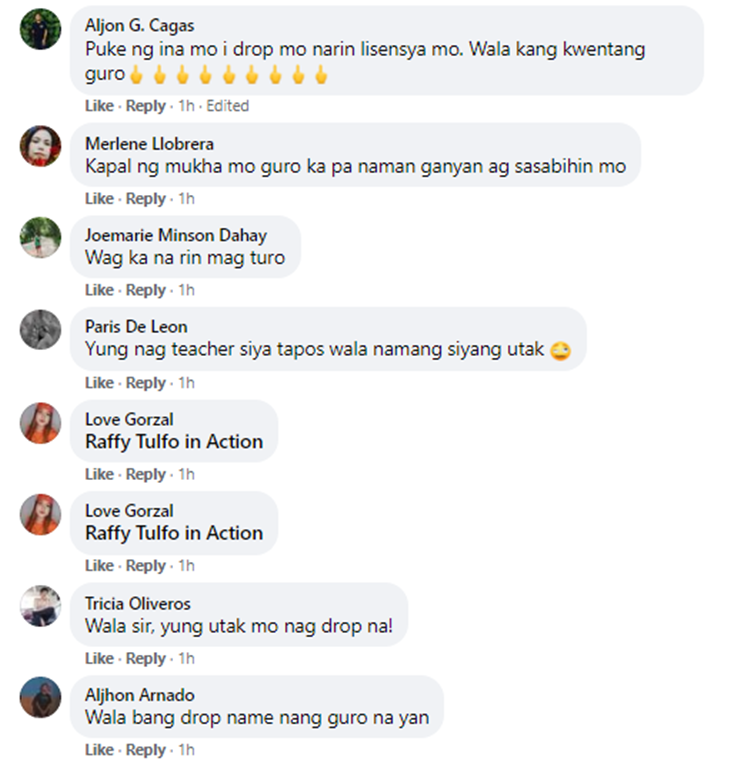
Task: Open Paris De Leon name link
Action: pyautogui.click(x=136, y=326)
